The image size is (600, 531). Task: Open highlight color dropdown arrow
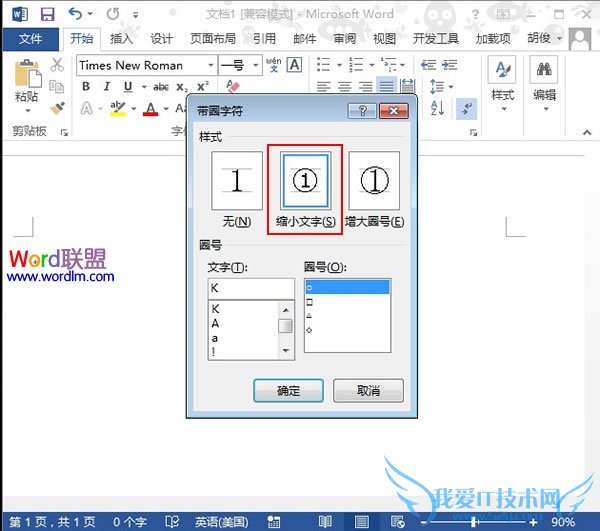(134, 109)
